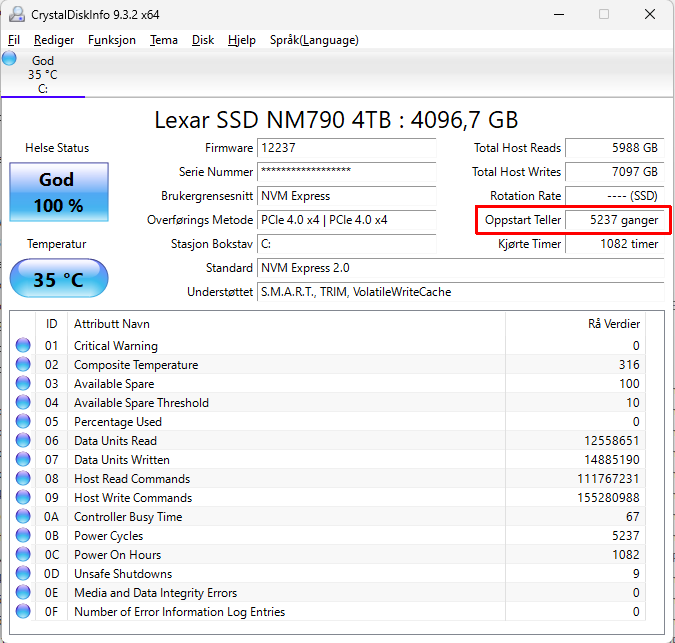The height and width of the screenshot is (643, 675).
Task: Click the Overførings Metode PCIe 4.0 x4 field
Action: tap(347, 220)
